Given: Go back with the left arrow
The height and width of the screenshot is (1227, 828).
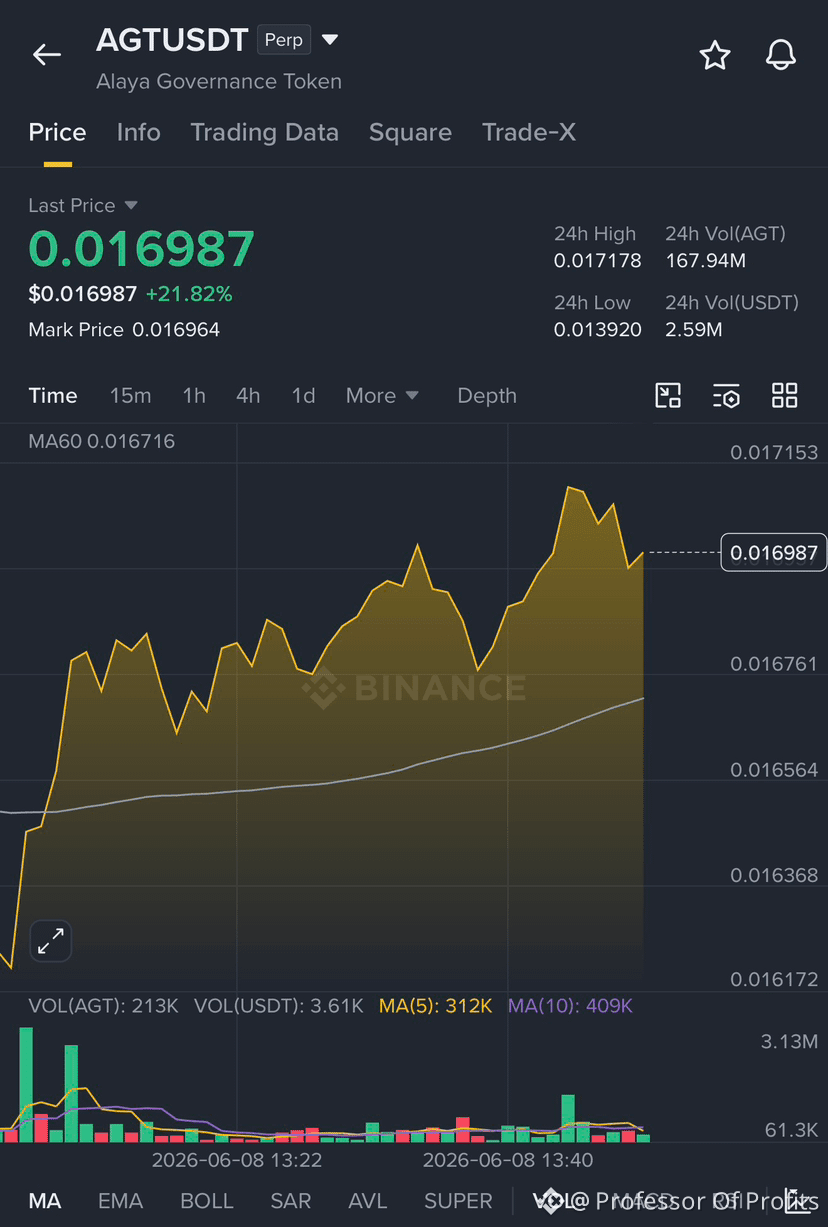Looking at the screenshot, I should (x=47, y=55).
